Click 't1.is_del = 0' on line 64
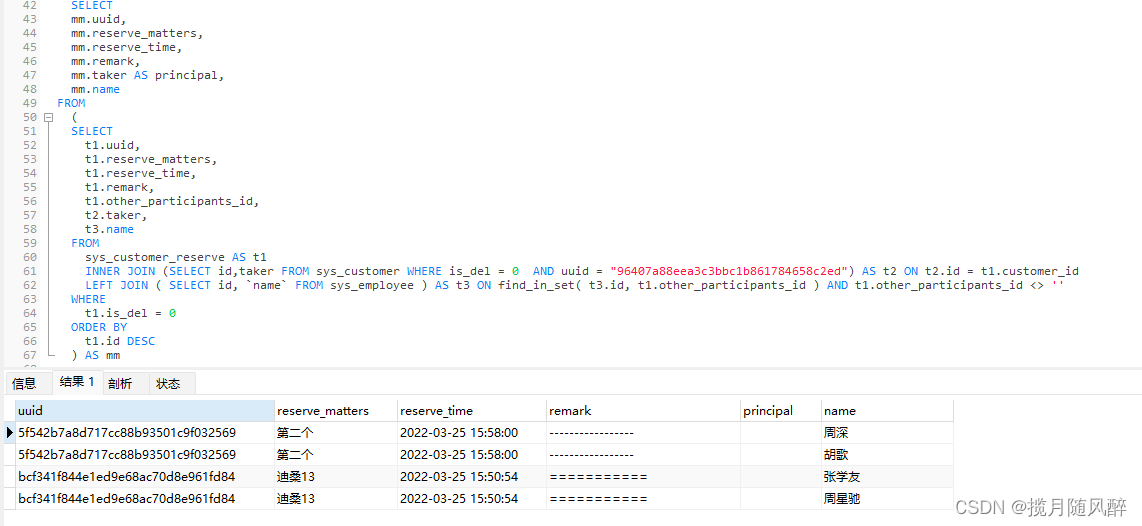 point(130,313)
